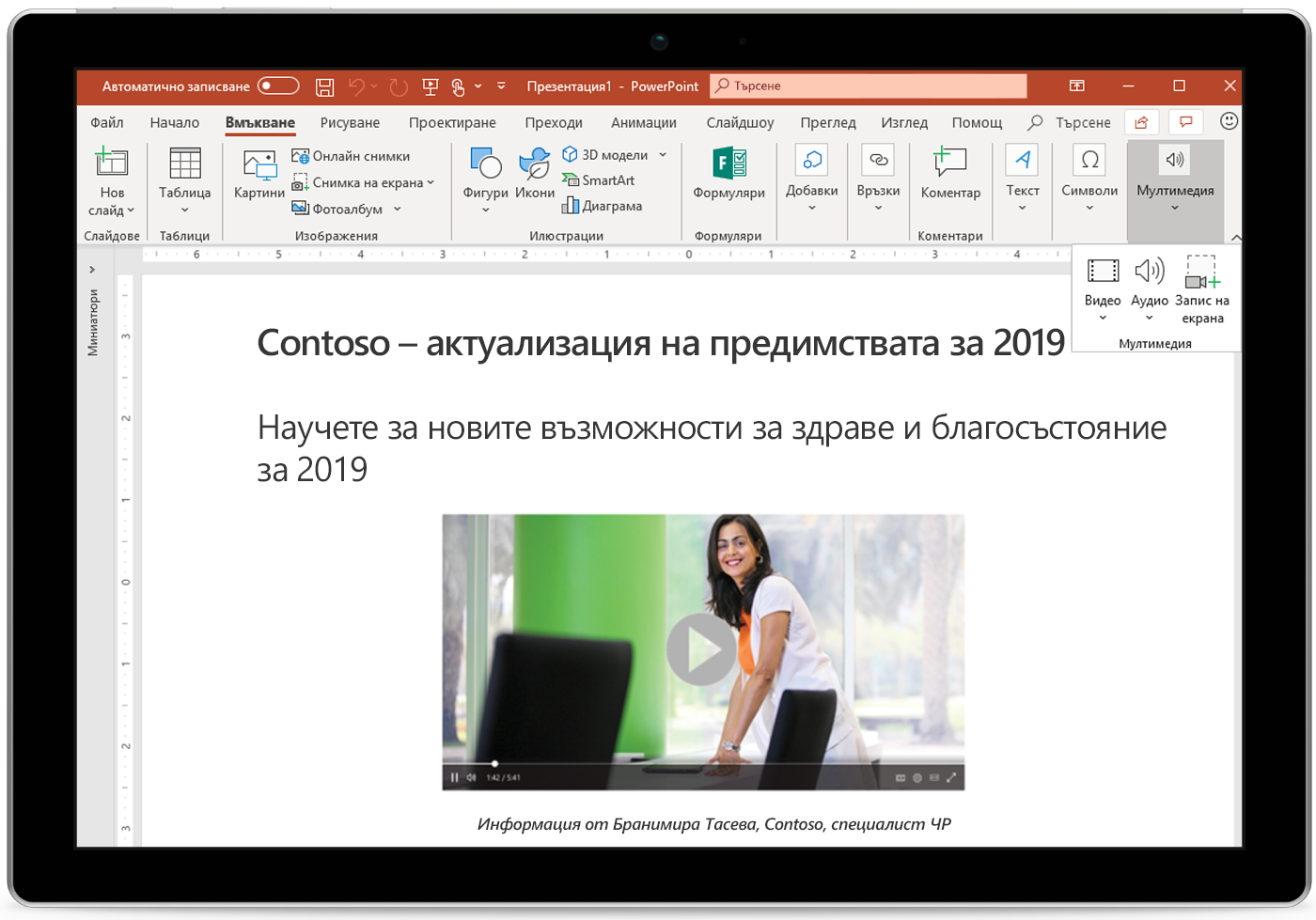Viewport: 1316px width, 920px height.
Task: Click the 3D модели button
Action: click(605, 155)
